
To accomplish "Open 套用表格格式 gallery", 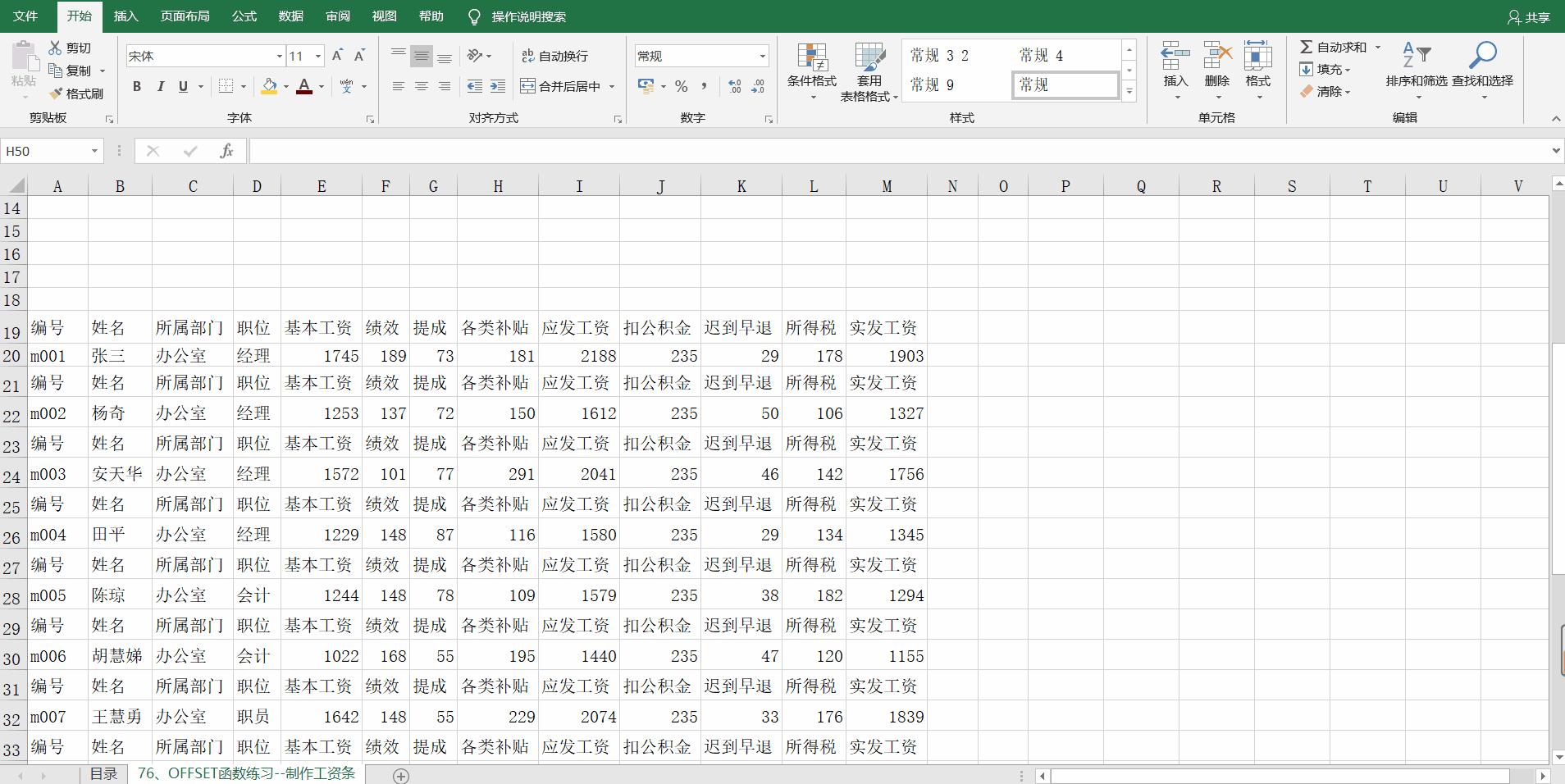I will pyautogui.click(x=868, y=71).
